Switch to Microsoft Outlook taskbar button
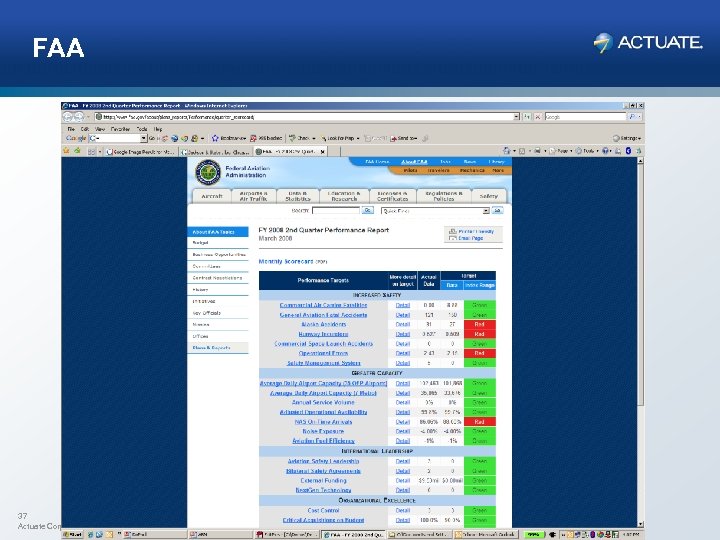Screen dimensions: 720x540 (x=485, y=534)
